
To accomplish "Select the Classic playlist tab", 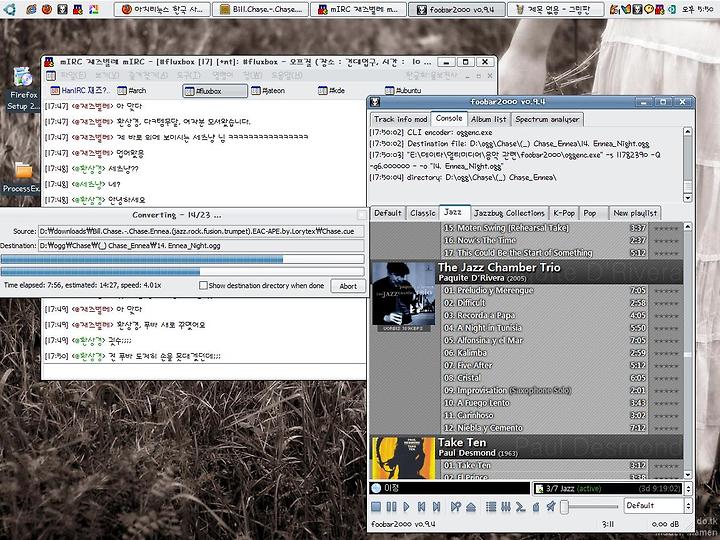I will (422, 213).
